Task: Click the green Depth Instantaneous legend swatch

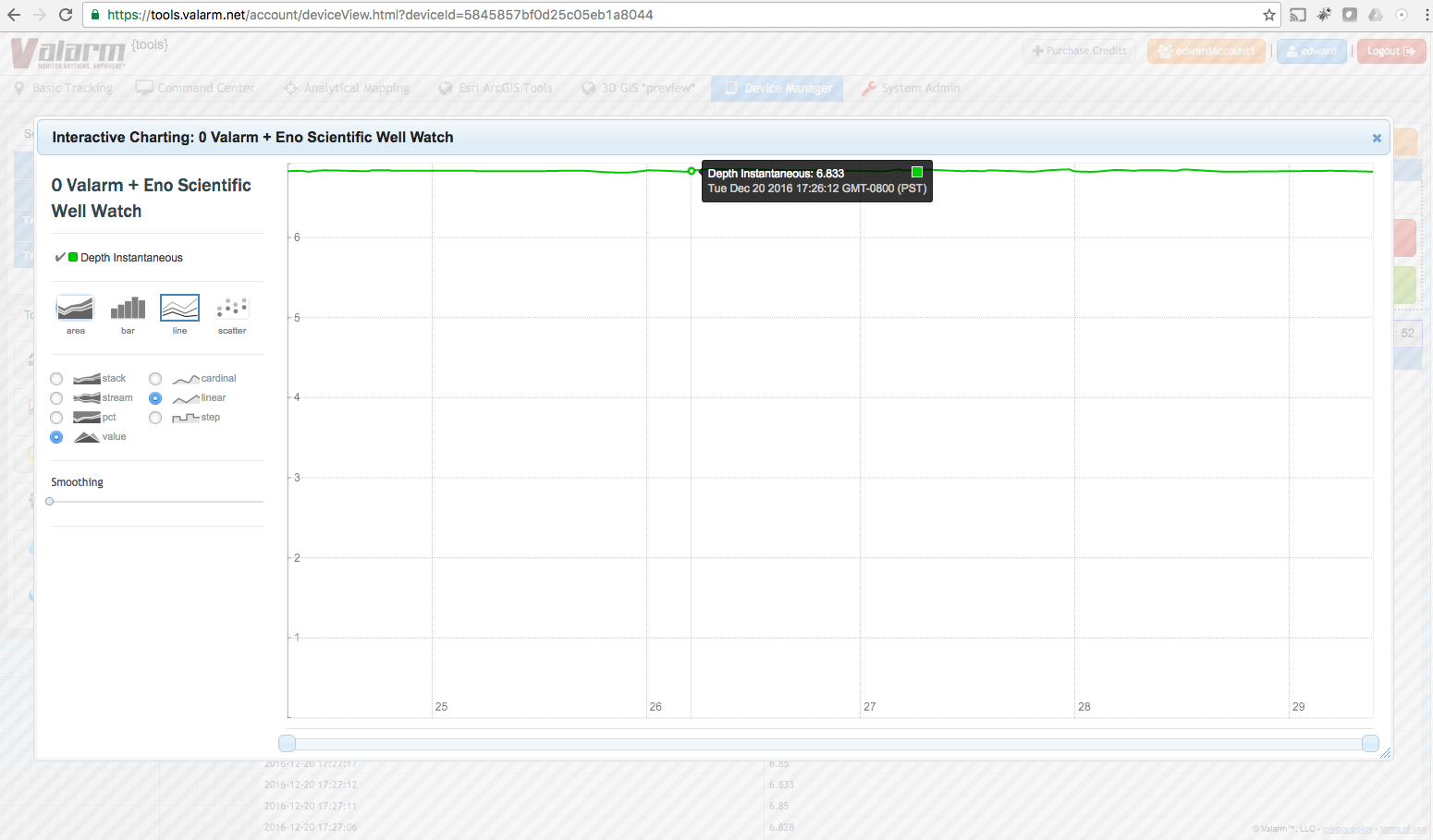Action: [73, 257]
